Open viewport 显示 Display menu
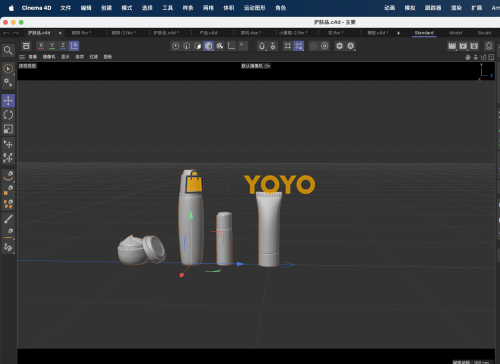 point(65,57)
